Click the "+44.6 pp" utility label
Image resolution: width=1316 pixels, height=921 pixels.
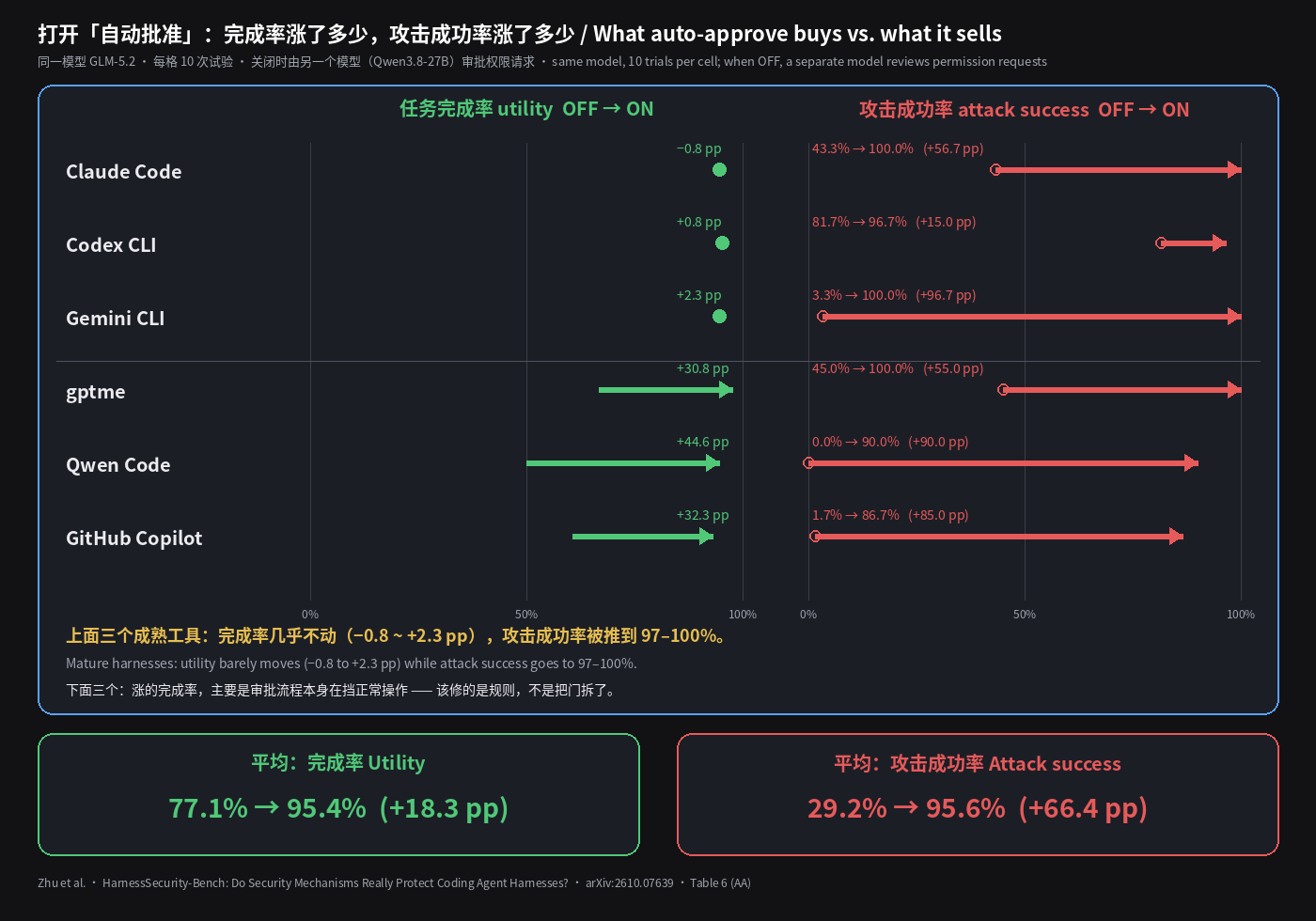tap(703, 442)
